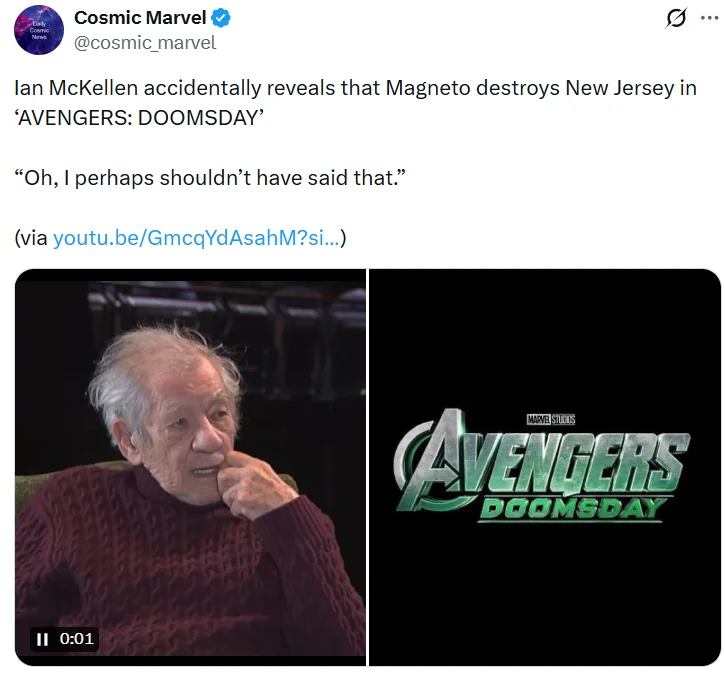
Task: Open the Cosmic Marvel display name
Action: click(140, 18)
